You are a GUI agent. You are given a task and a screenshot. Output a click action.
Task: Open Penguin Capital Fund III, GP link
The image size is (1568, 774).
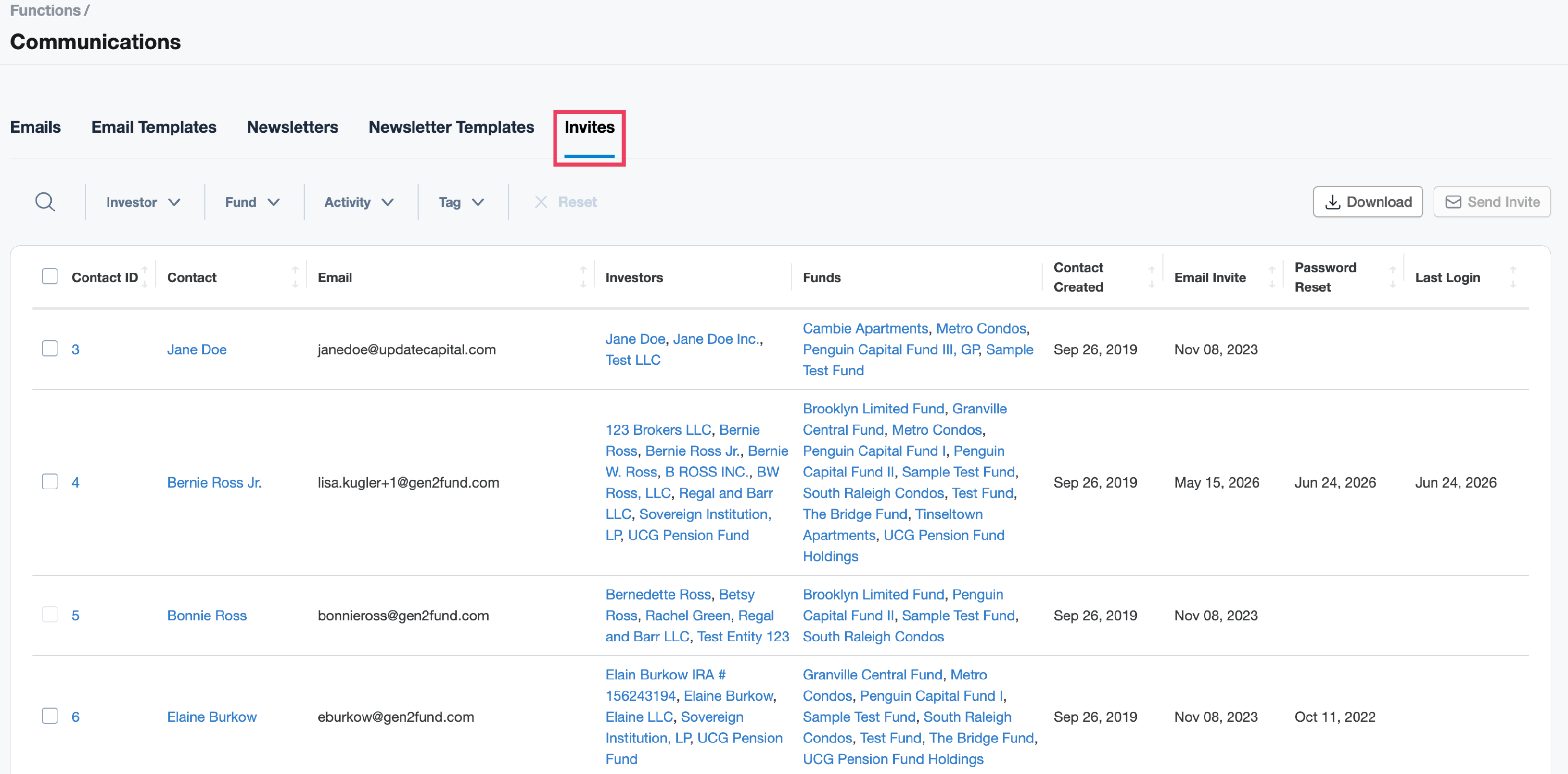pos(891,349)
